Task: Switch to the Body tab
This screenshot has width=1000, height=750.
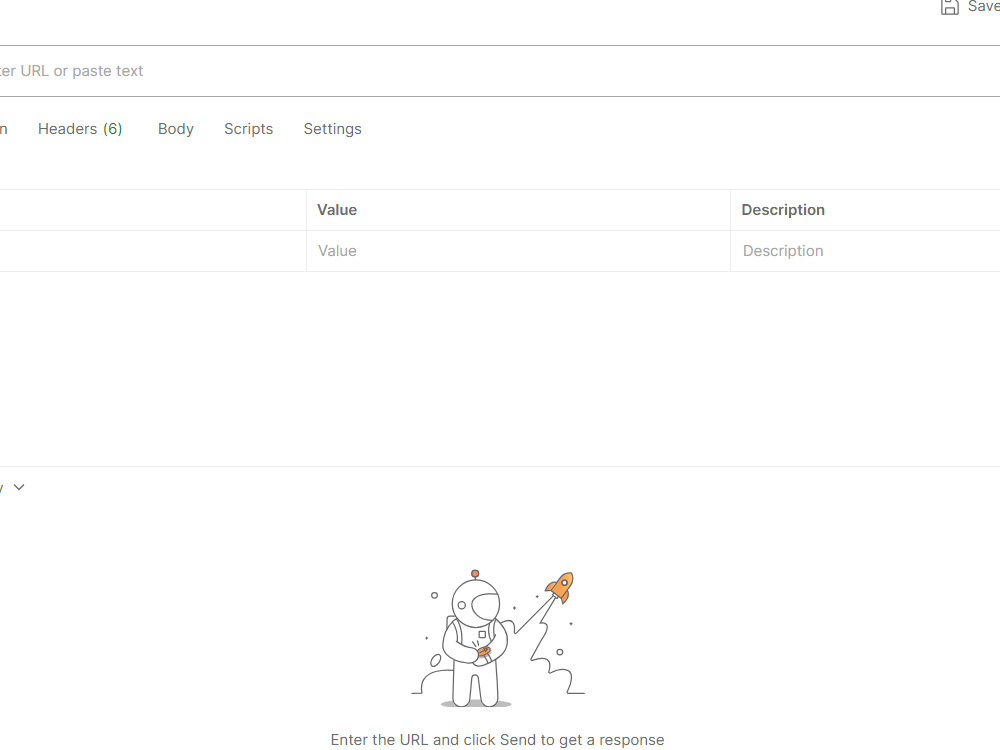Action: [x=175, y=129]
